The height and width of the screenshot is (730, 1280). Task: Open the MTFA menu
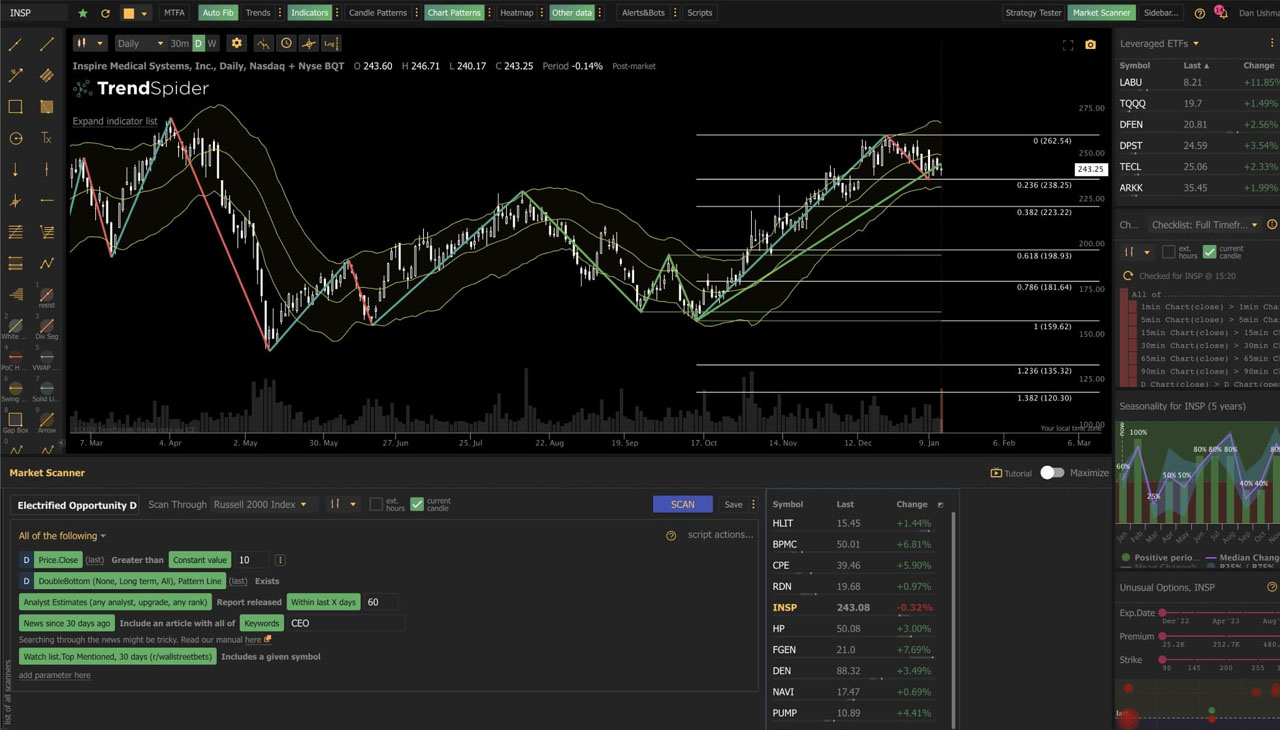coord(174,13)
